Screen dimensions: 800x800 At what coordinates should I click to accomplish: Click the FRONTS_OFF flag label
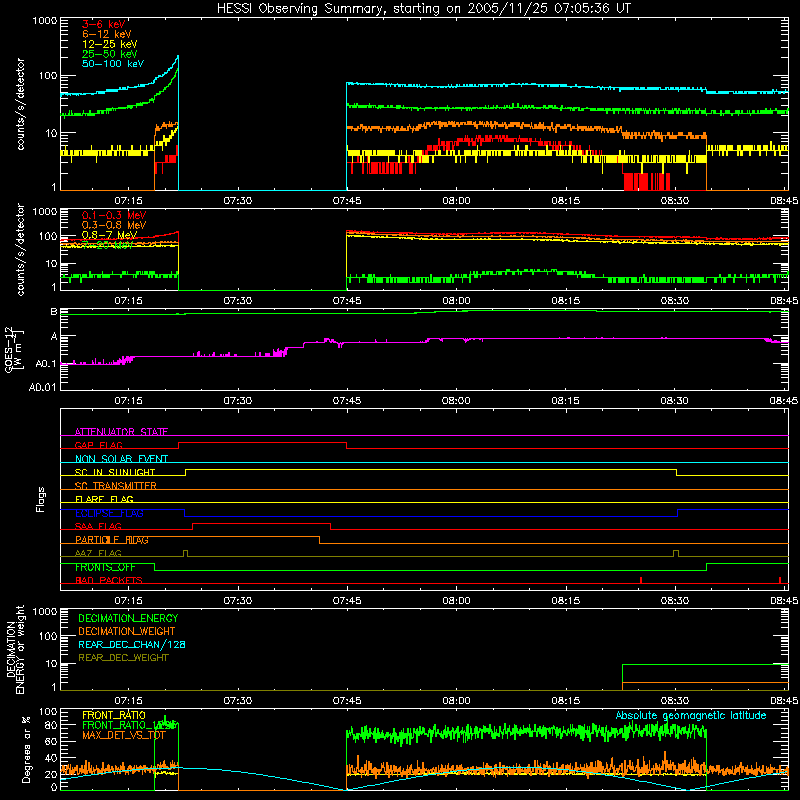pyautogui.click(x=105, y=567)
